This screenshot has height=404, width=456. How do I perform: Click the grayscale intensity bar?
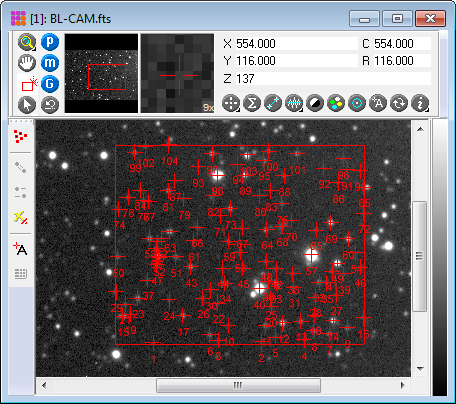440,257
